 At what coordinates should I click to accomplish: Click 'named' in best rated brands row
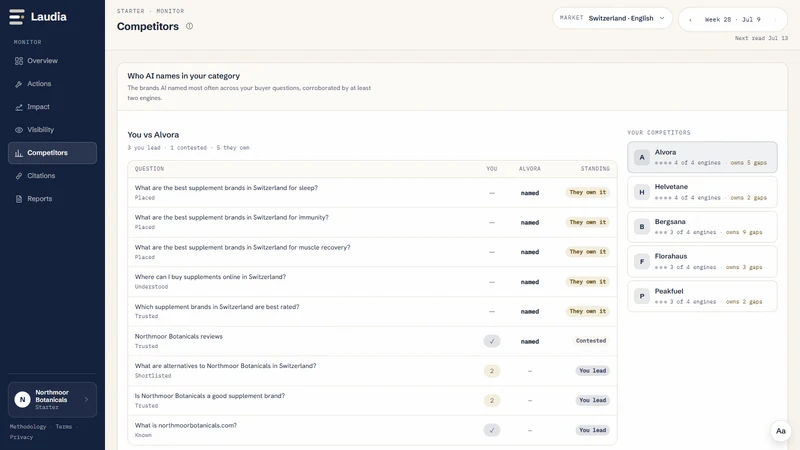(530, 312)
